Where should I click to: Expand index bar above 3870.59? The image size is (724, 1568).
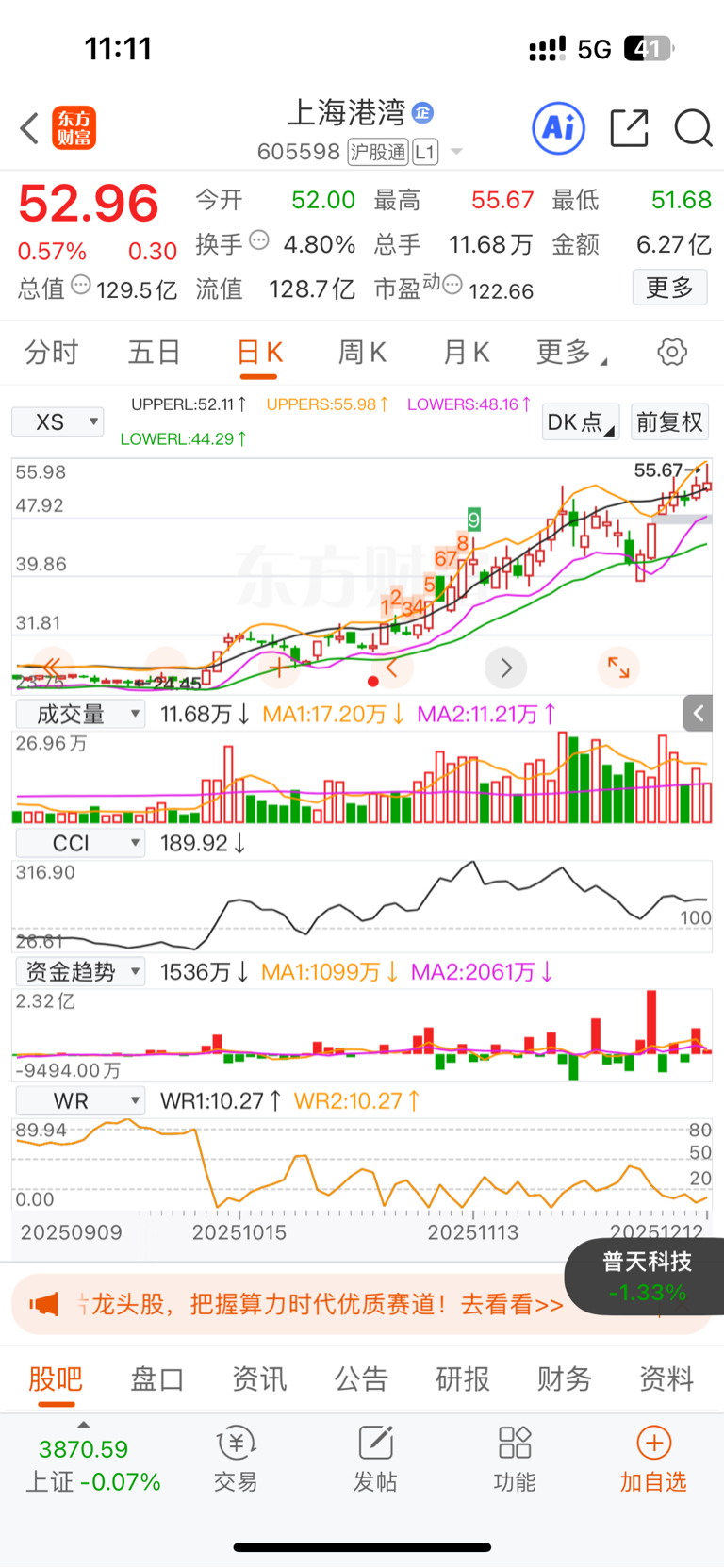[83, 1425]
